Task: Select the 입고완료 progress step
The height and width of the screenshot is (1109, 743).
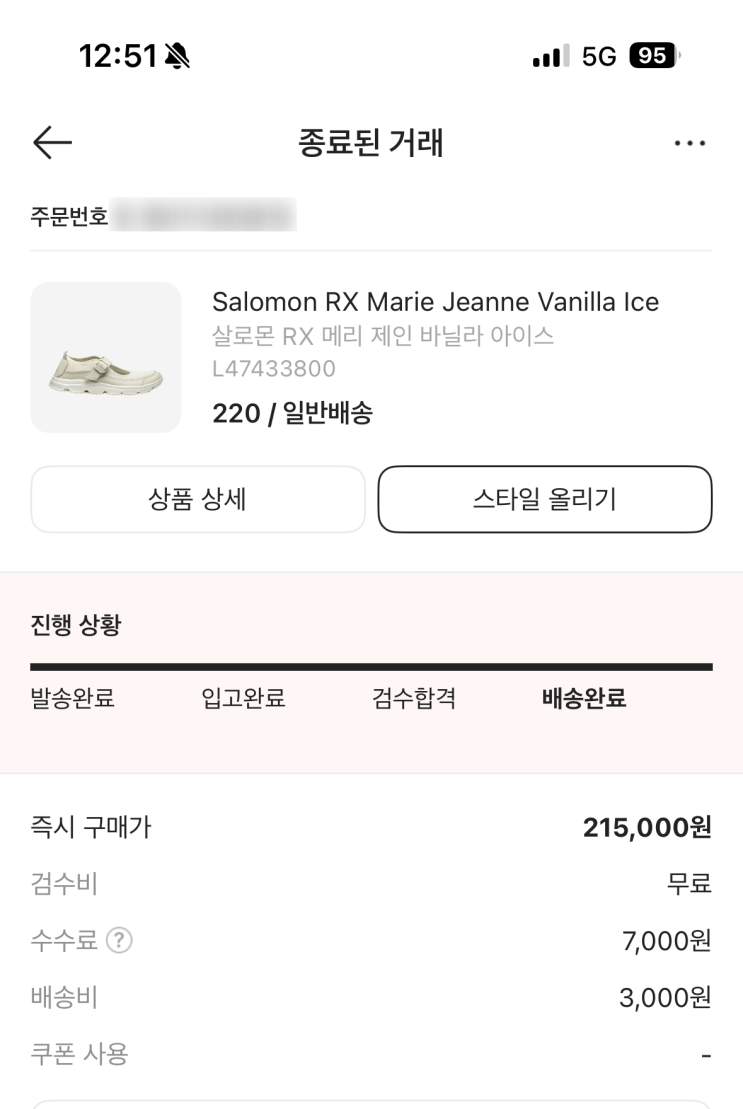Action: tap(243, 699)
